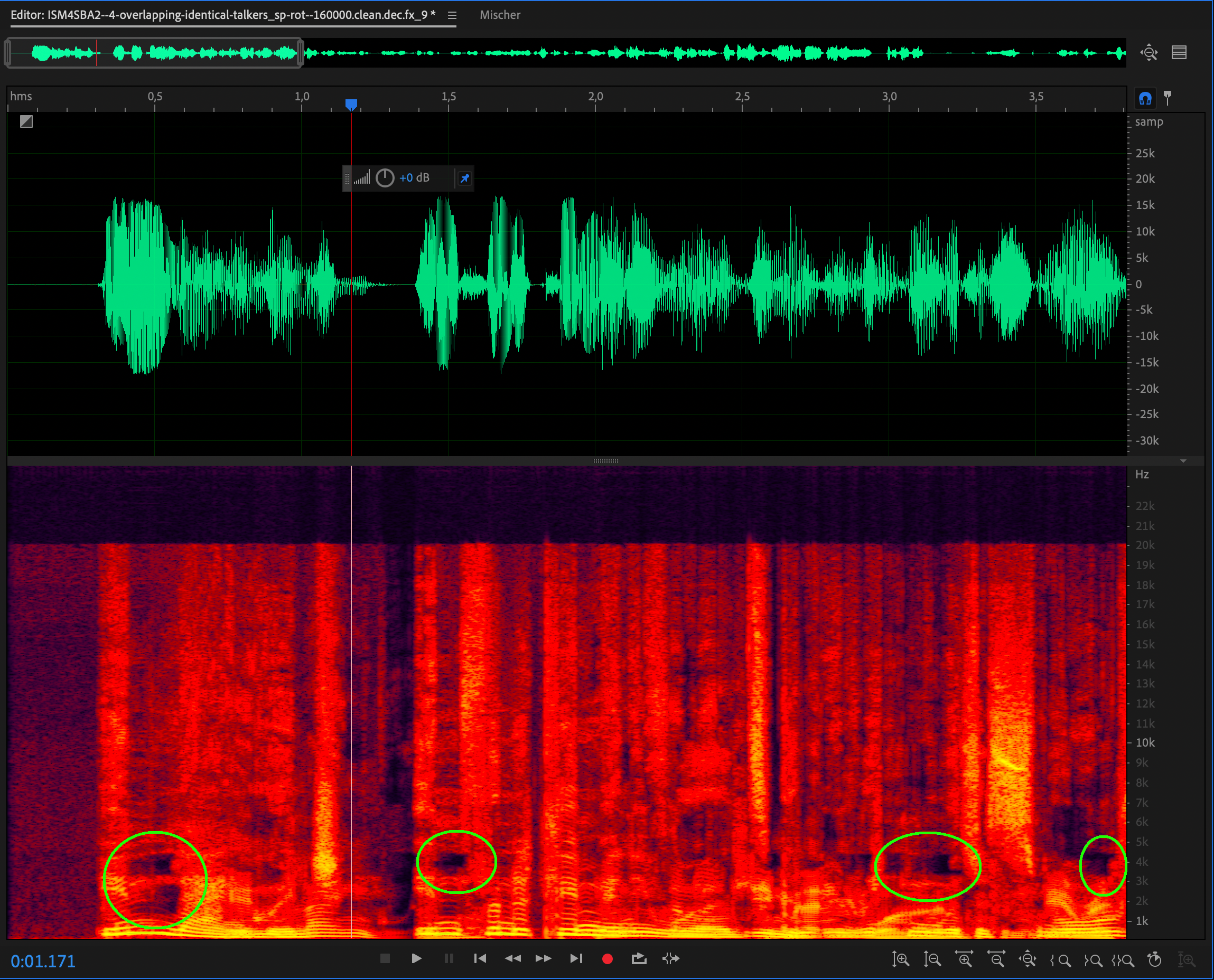Open overview view options list icon

pos(1179,52)
